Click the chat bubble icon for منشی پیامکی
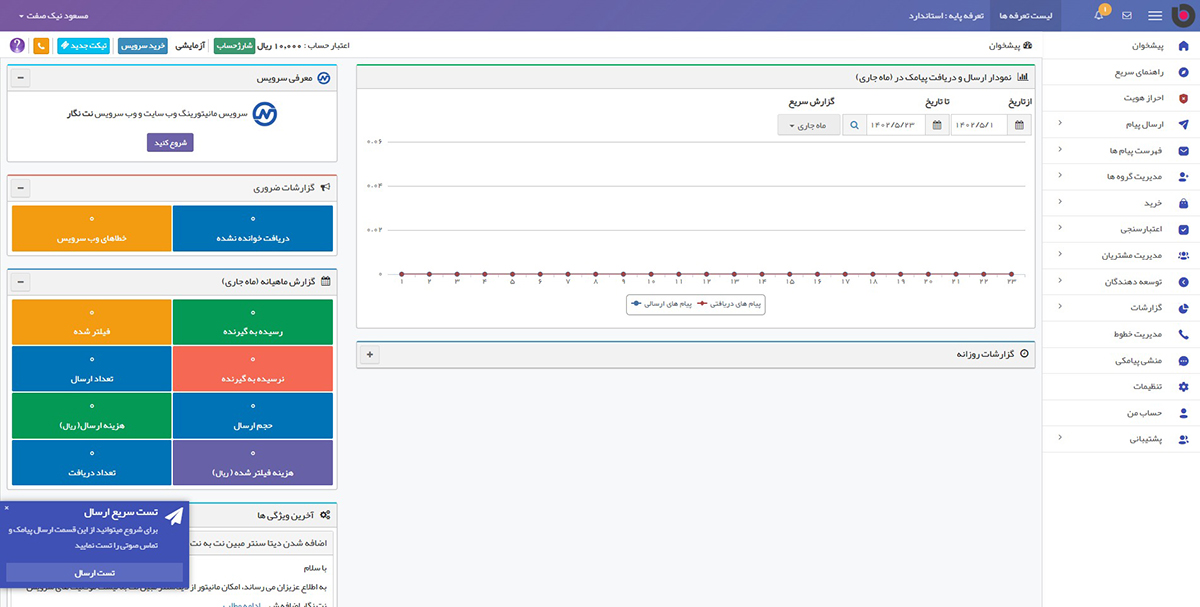 tap(1184, 360)
